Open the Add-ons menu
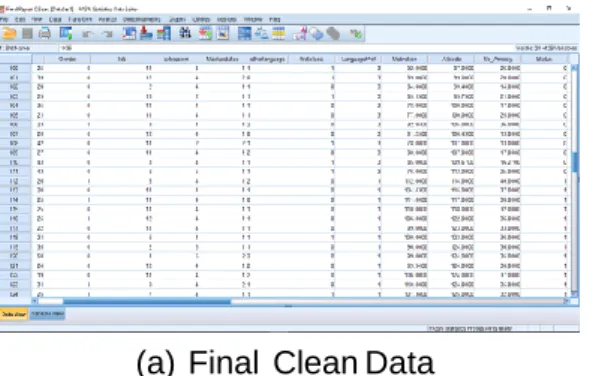This screenshot has height=376, width=590. pos(227,19)
